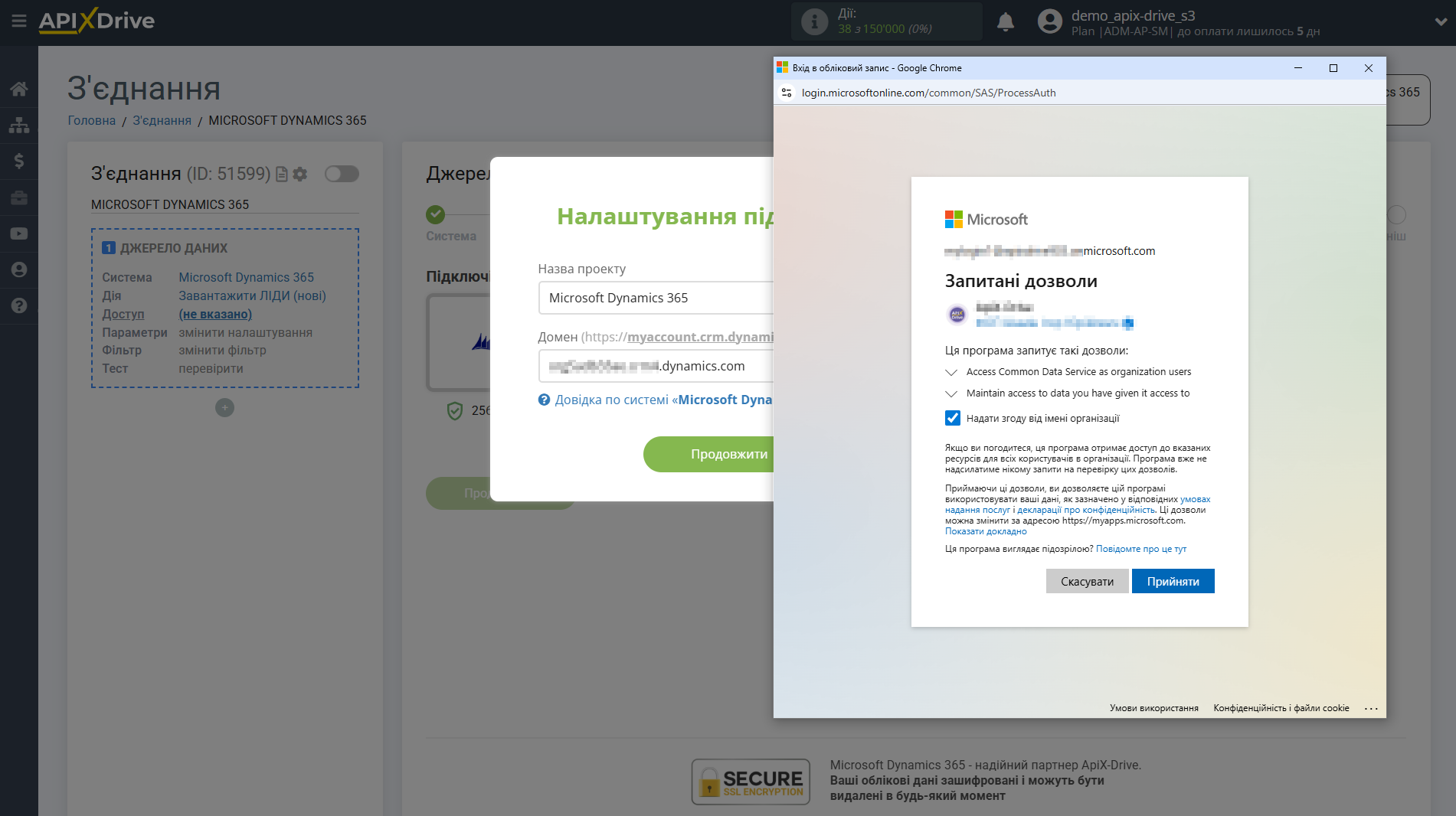Viewport: 1456px width, 816px height.
Task: Click the Secure SSL Encryption badge
Action: point(751,782)
